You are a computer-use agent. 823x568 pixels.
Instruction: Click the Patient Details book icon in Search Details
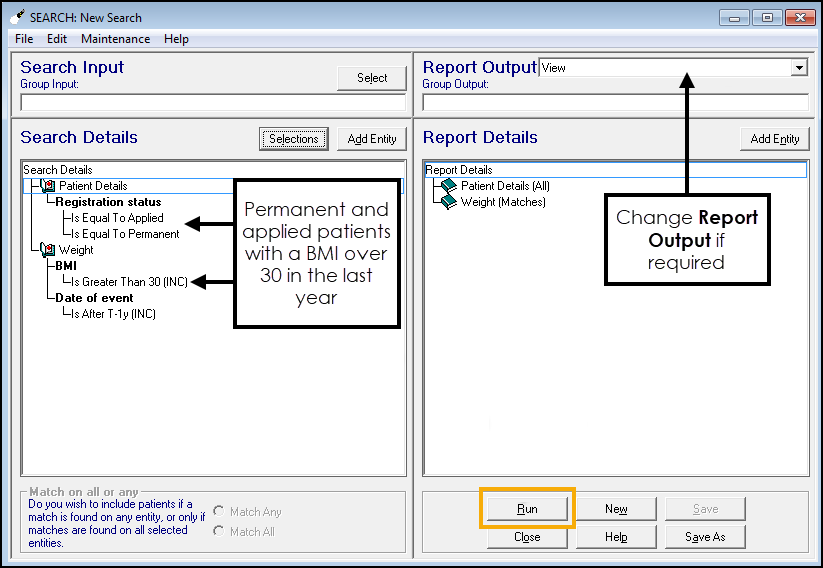pyautogui.click(x=47, y=186)
